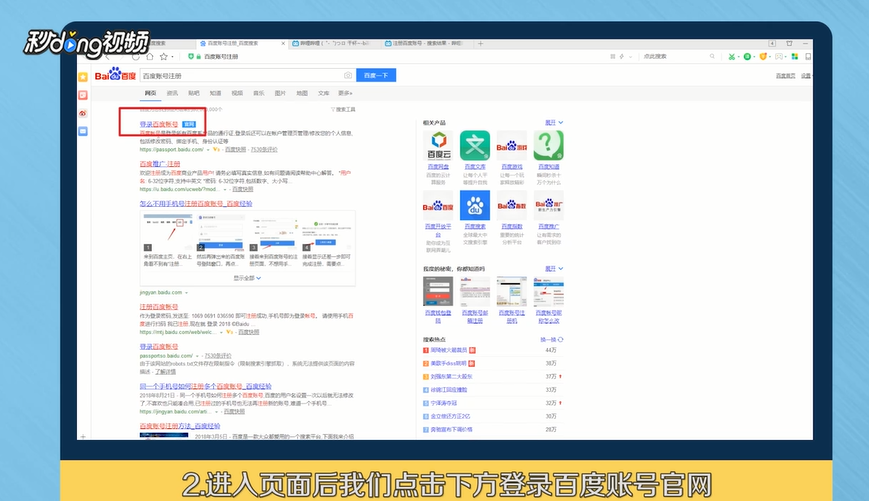Click the 百度指数 product icon

pyautogui.click(x=512, y=206)
